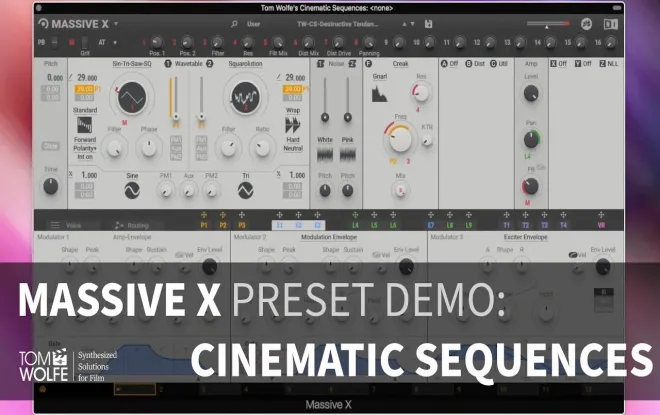Click the Massive X logo

(74, 24)
